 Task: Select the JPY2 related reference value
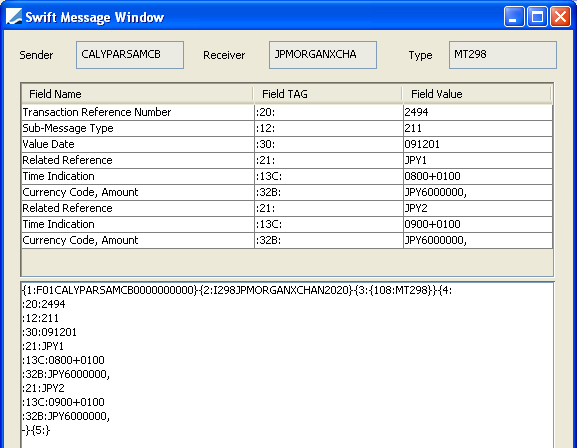click(478, 208)
